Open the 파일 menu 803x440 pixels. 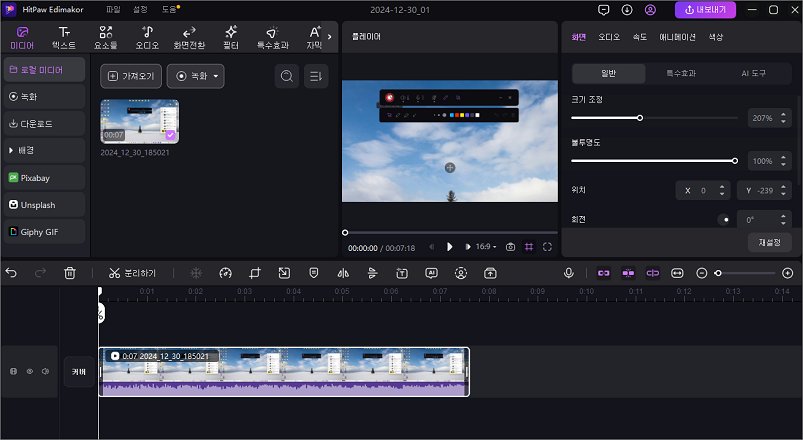pyautogui.click(x=113, y=10)
